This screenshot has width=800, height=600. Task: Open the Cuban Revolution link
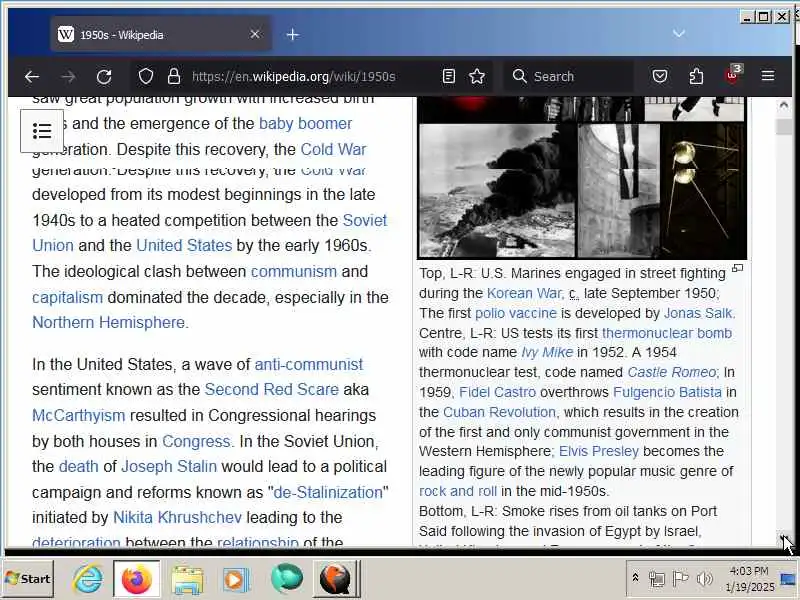point(499,412)
